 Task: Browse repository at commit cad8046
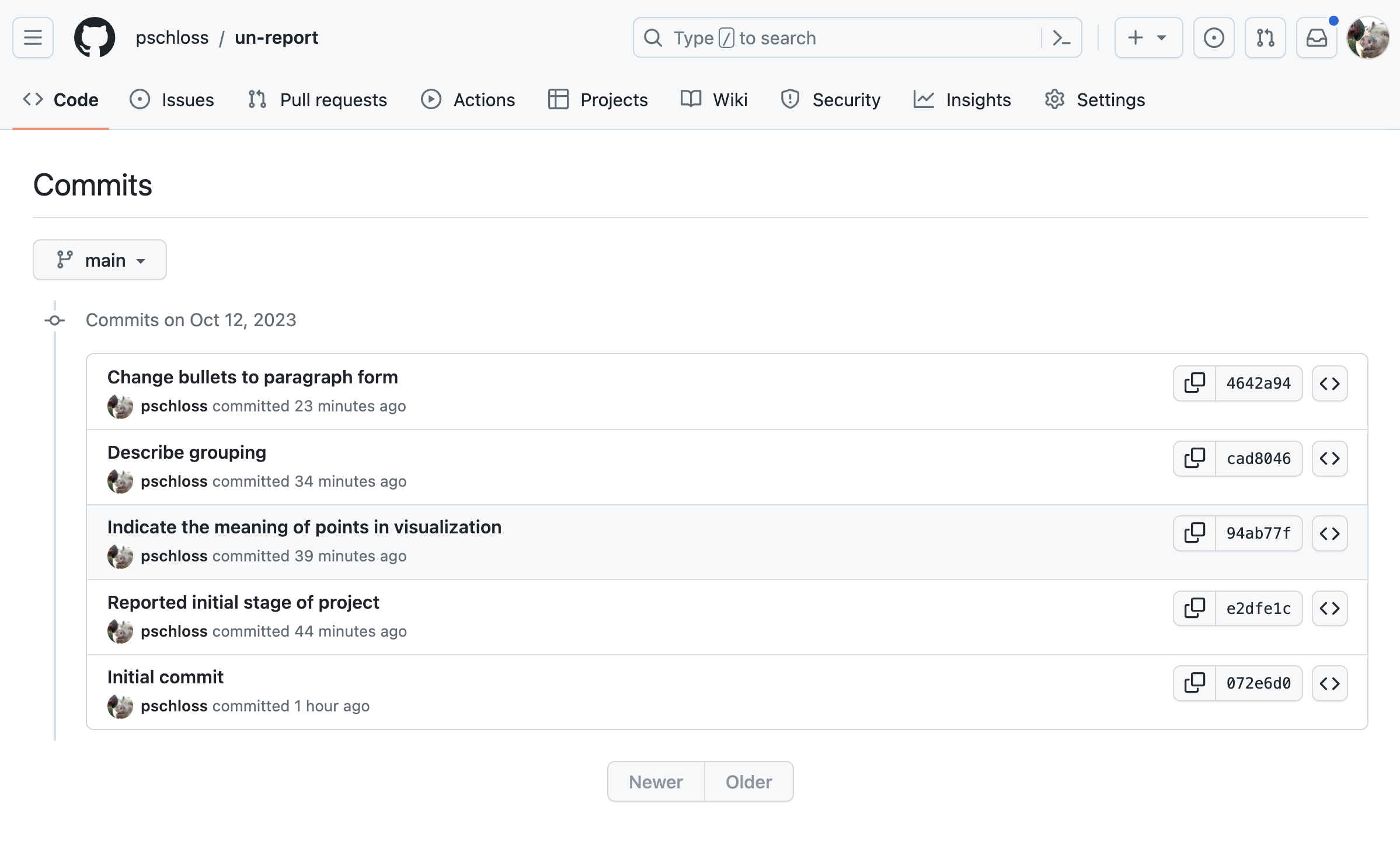click(1329, 459)
